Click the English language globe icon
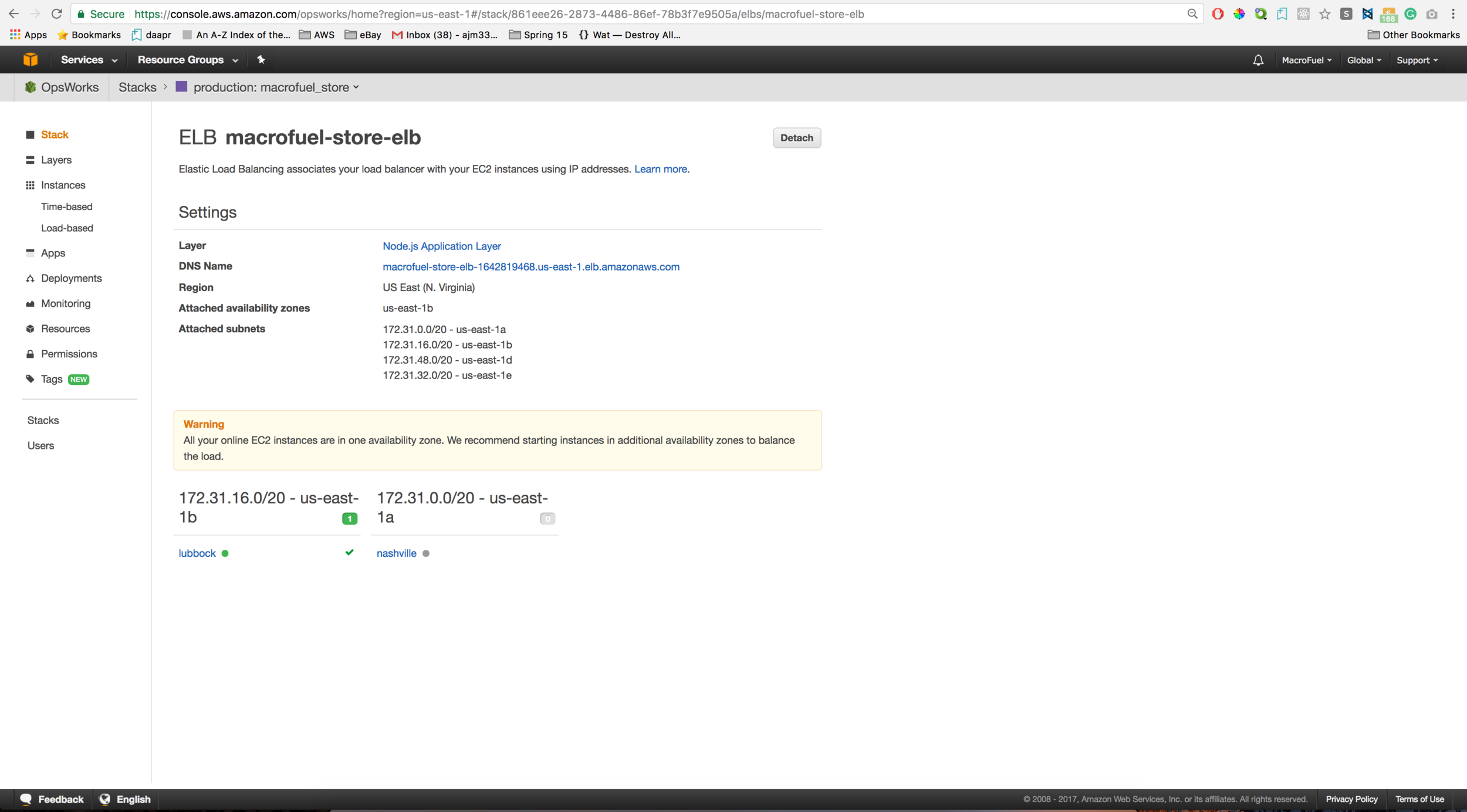 point(105,799)
